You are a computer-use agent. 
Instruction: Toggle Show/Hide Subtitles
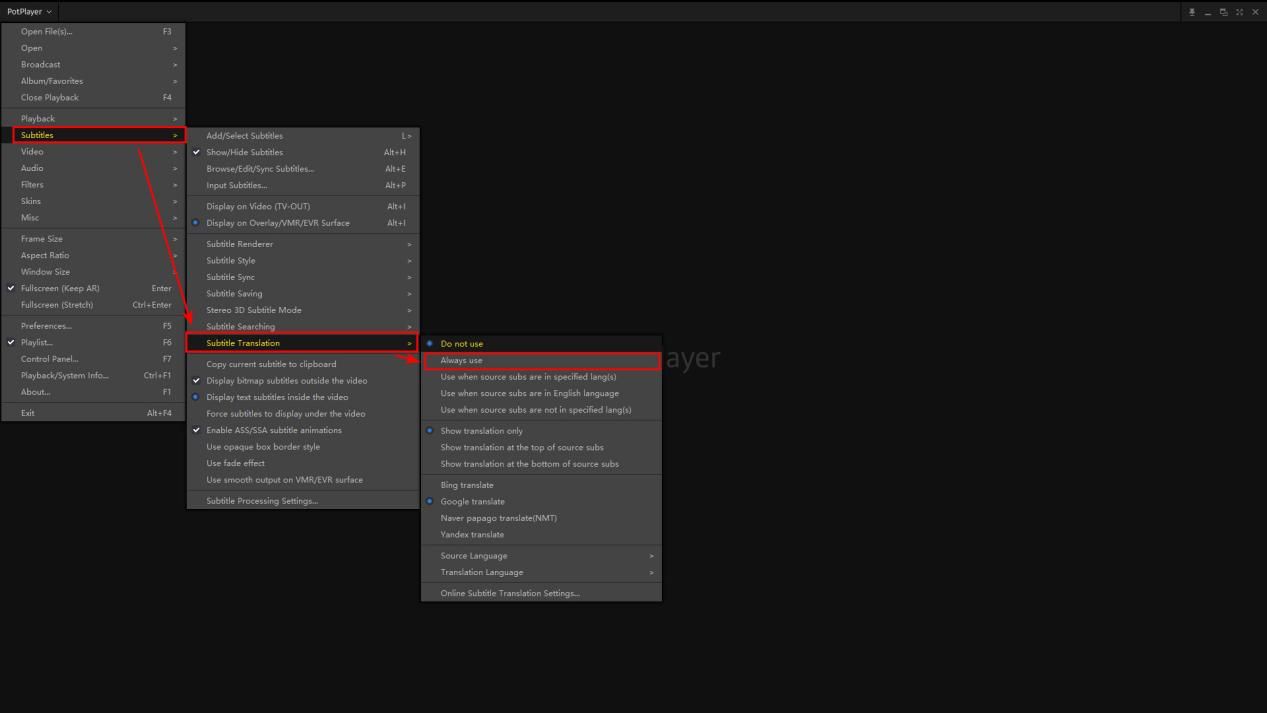302,152
